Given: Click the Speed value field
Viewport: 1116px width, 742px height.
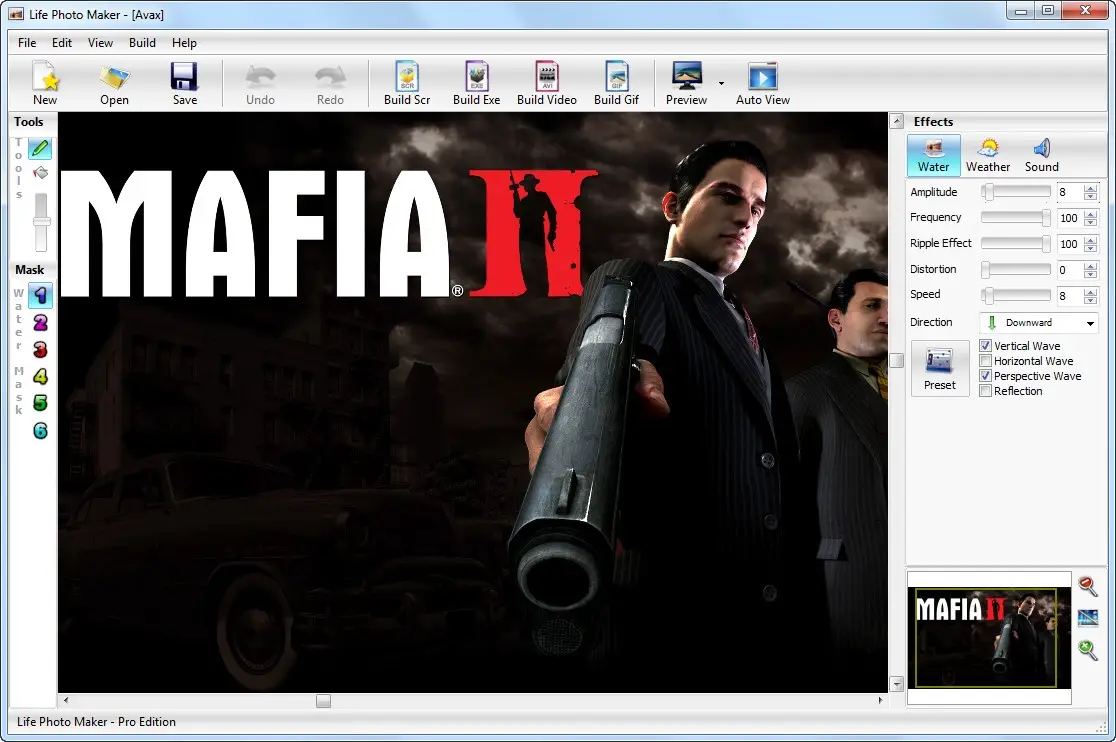Looking at the screenshot, I should point(1069,295).
